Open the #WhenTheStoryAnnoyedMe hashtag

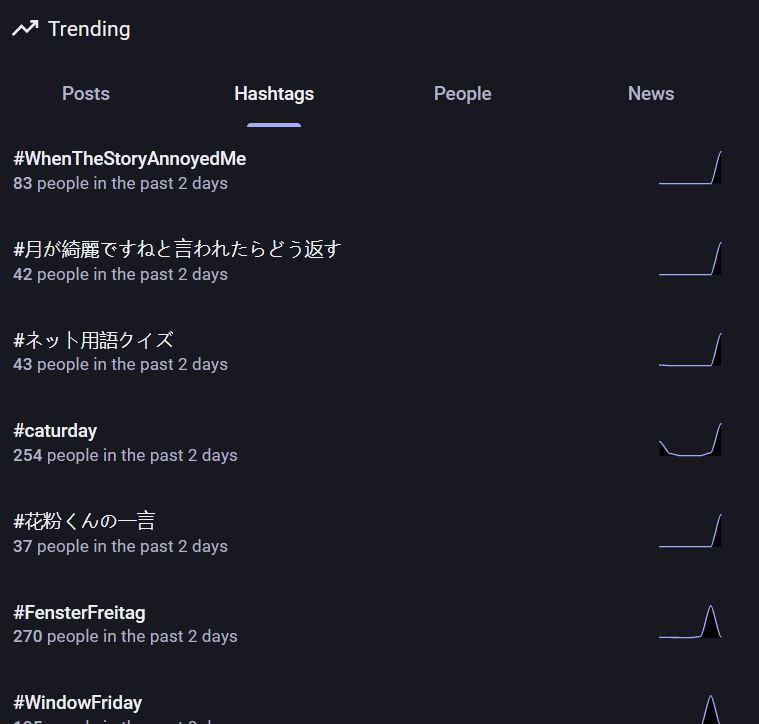130,159
